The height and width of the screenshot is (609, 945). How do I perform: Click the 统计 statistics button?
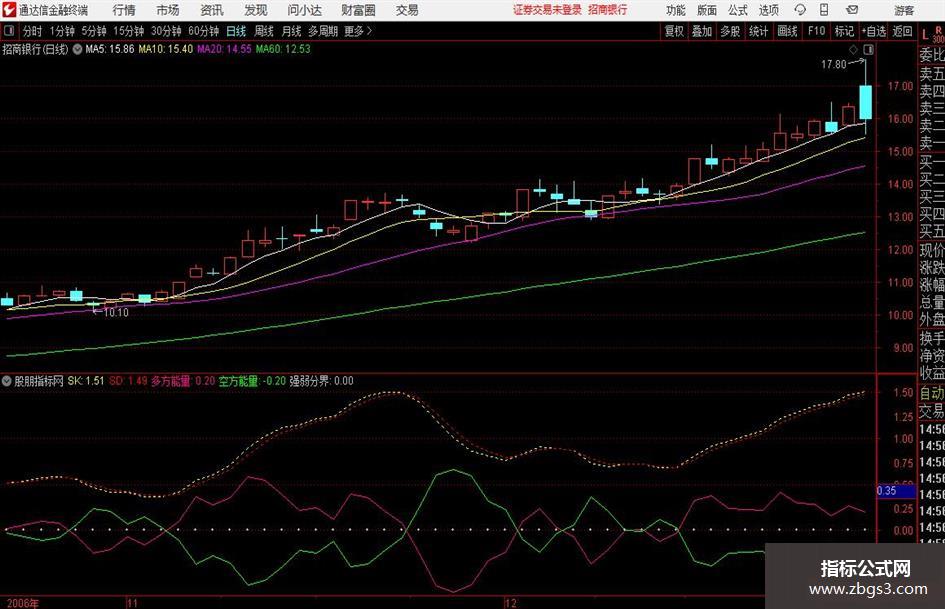click(758, 31)
